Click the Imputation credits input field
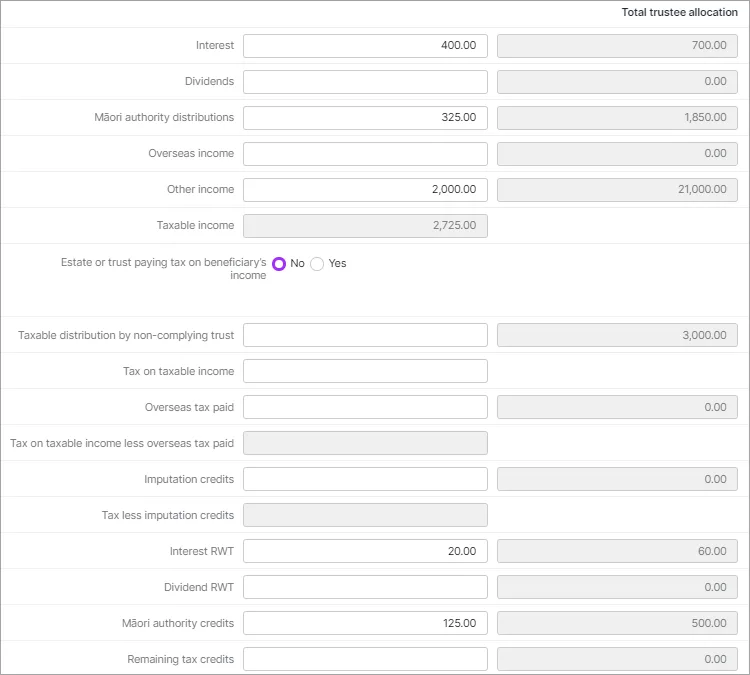This screenshot has height=675, width=750. coord(365,479)
